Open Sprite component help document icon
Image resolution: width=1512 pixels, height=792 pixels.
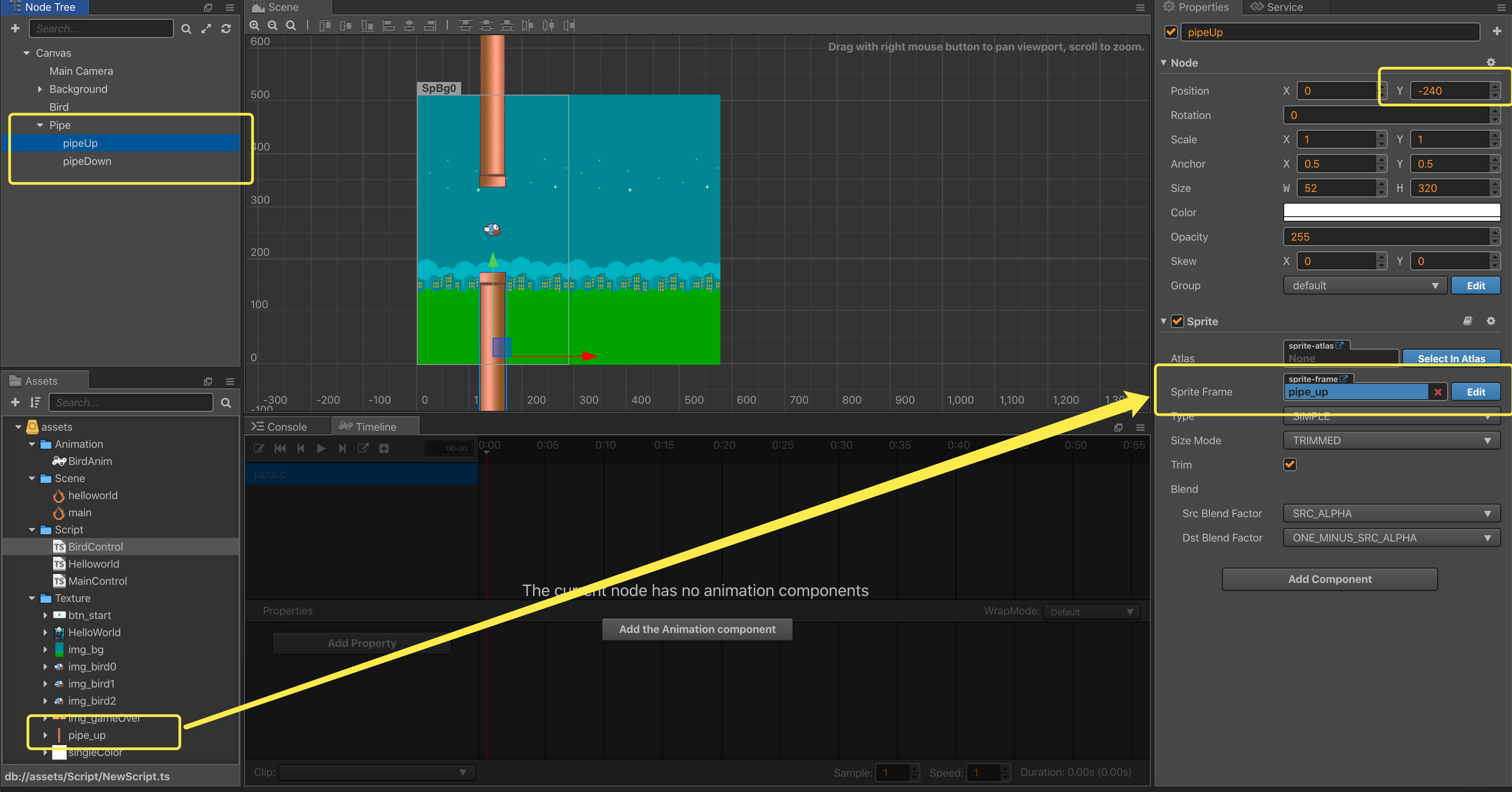point(1467,321)
